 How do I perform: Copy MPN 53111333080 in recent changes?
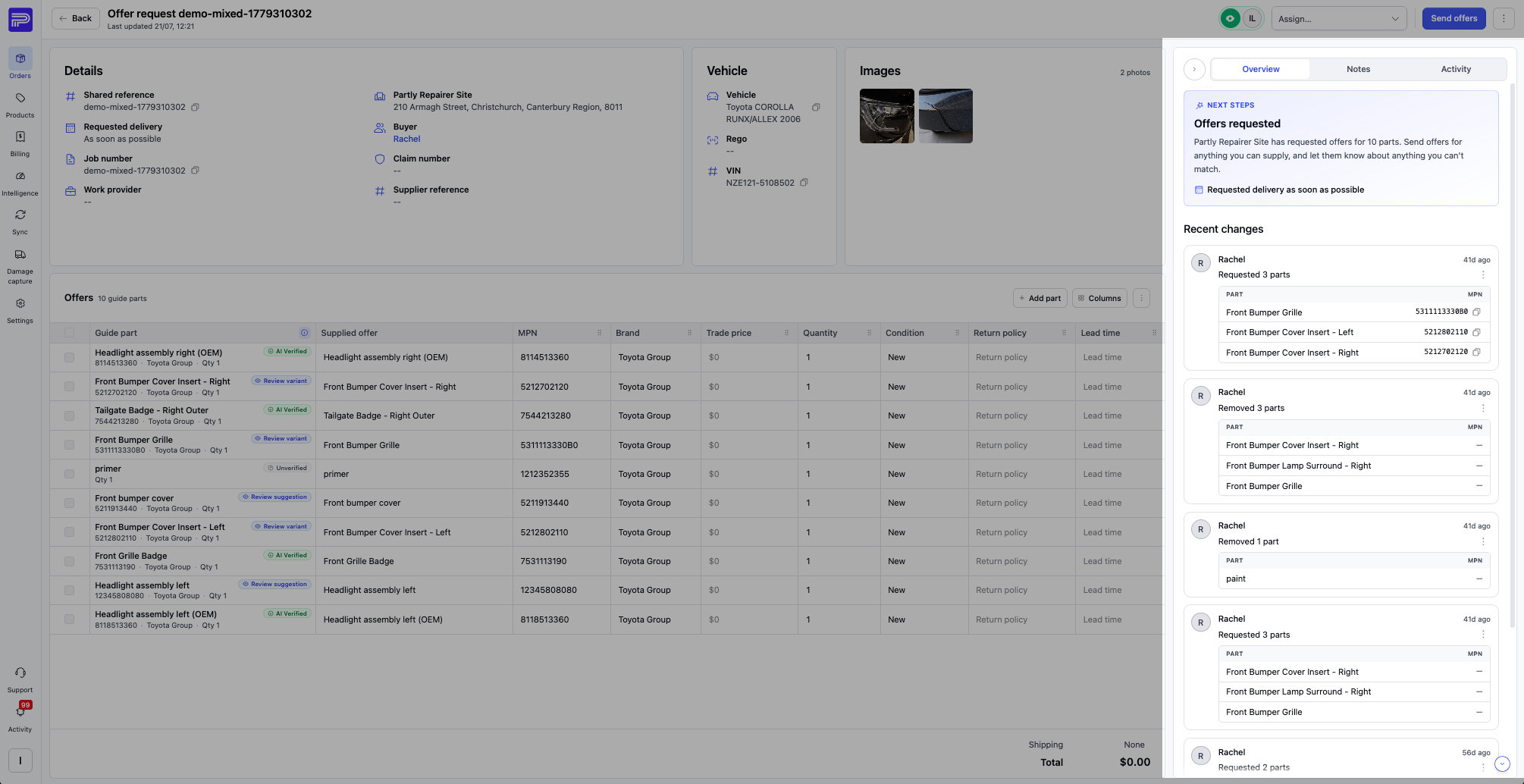pos(1476,312)
